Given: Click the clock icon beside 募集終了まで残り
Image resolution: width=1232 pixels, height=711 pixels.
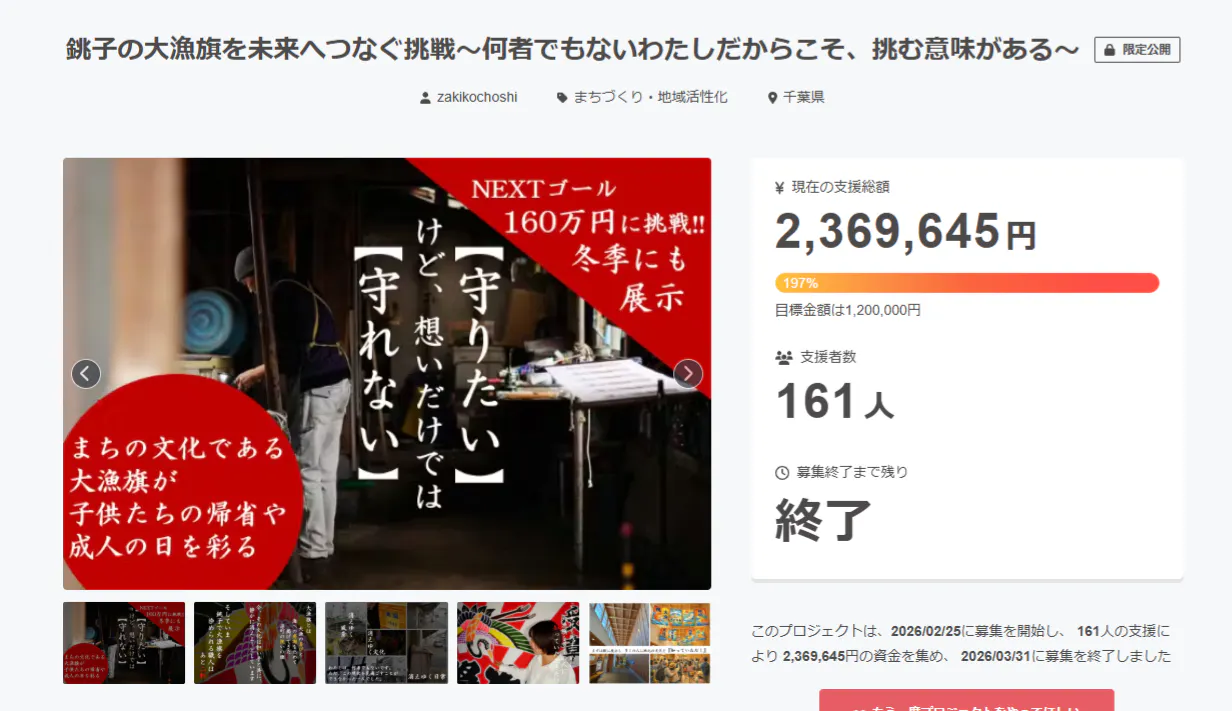Looking at the screenshot, I should point(782,472).
